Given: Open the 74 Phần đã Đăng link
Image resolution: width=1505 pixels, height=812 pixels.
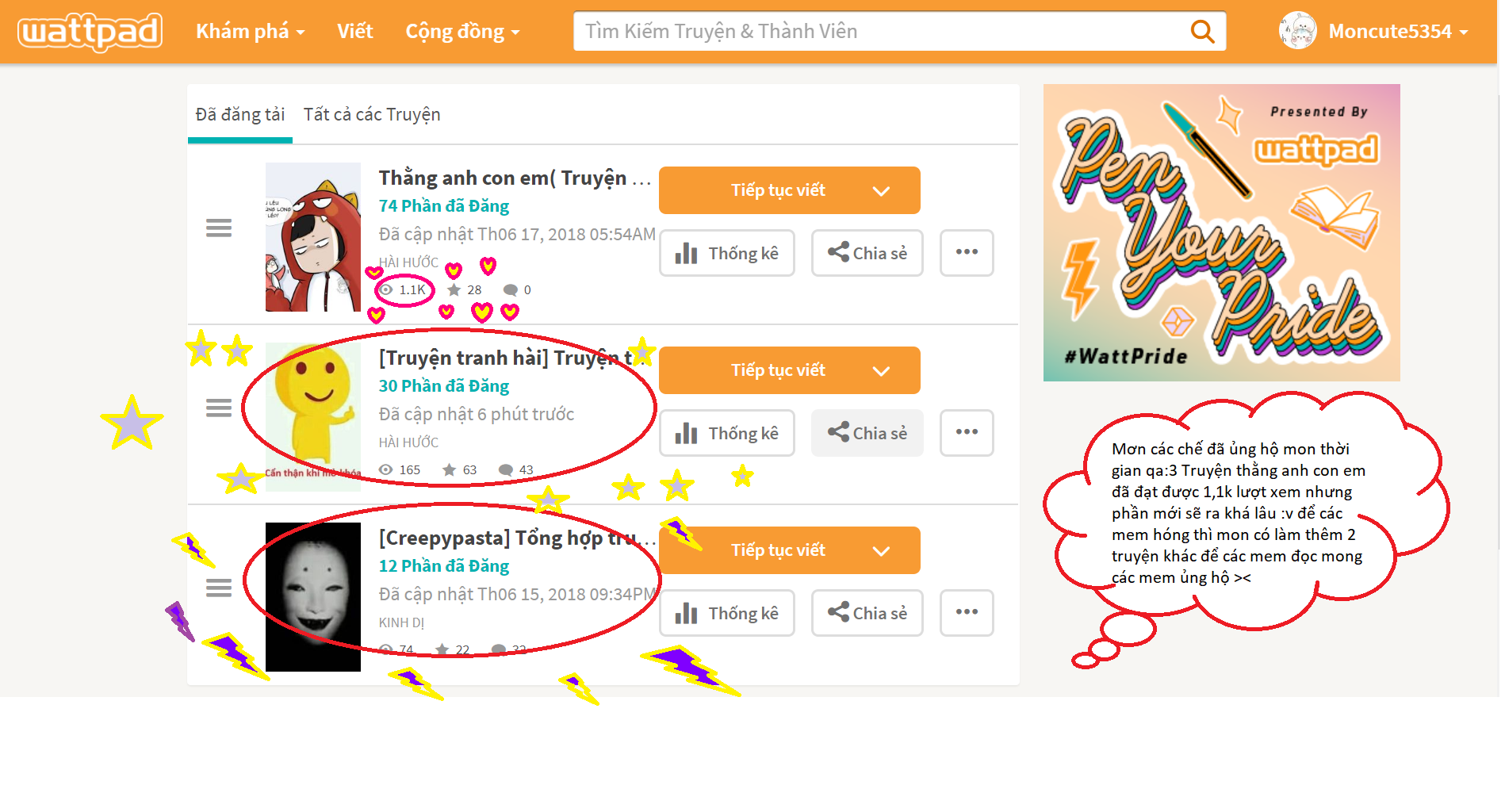Looking at the screenshot, I should pyautogui.click(x=443, y=206).
